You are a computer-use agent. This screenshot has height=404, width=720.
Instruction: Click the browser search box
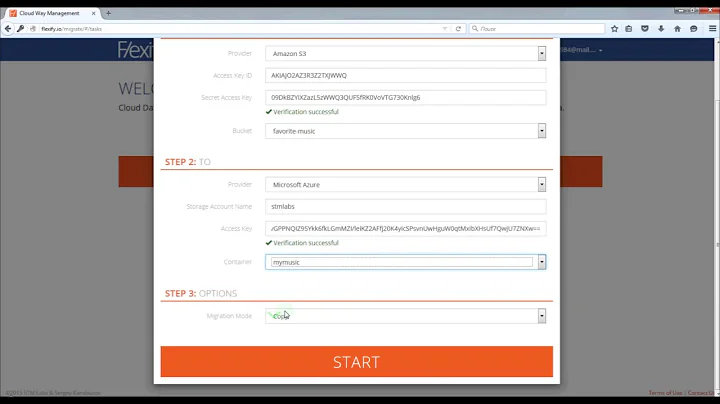tap(537, 28)
